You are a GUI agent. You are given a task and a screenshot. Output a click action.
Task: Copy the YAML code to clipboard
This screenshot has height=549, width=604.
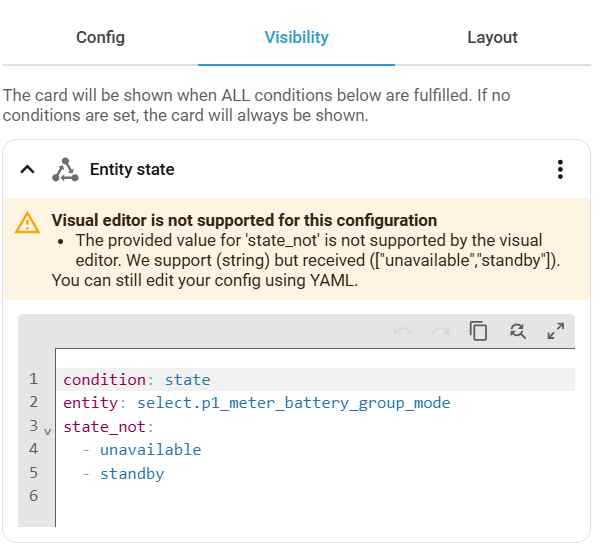pos(478,331)
